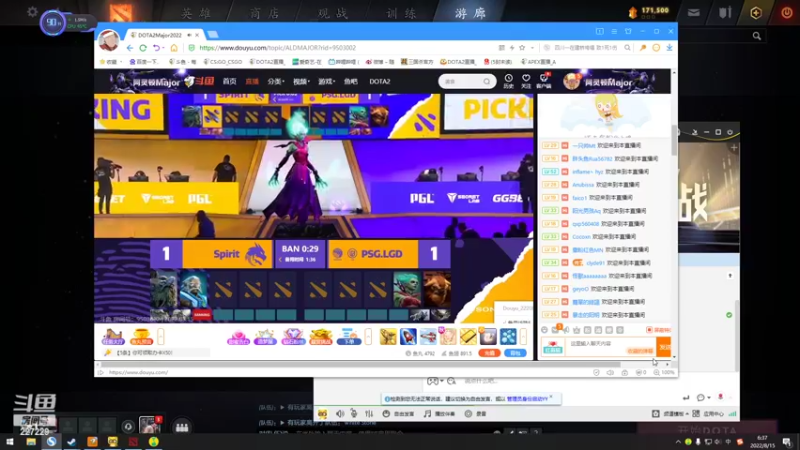Open Dota 2 观战 watch tab
This screenshot has height=450, width=800.
(333, 13)
